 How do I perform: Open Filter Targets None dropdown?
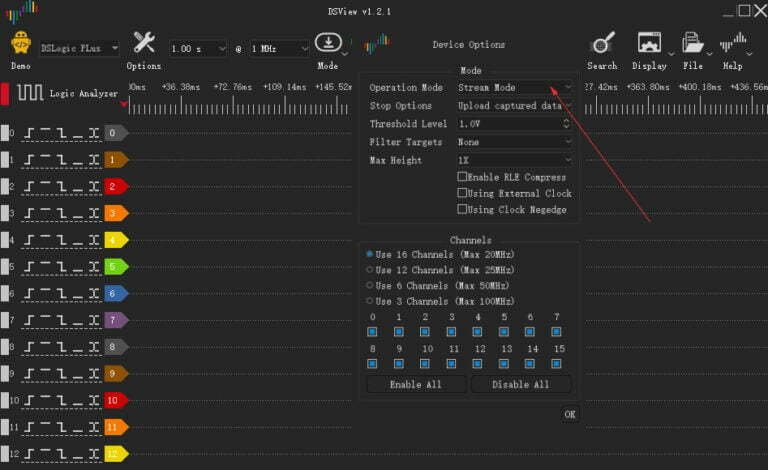point(514,142)
